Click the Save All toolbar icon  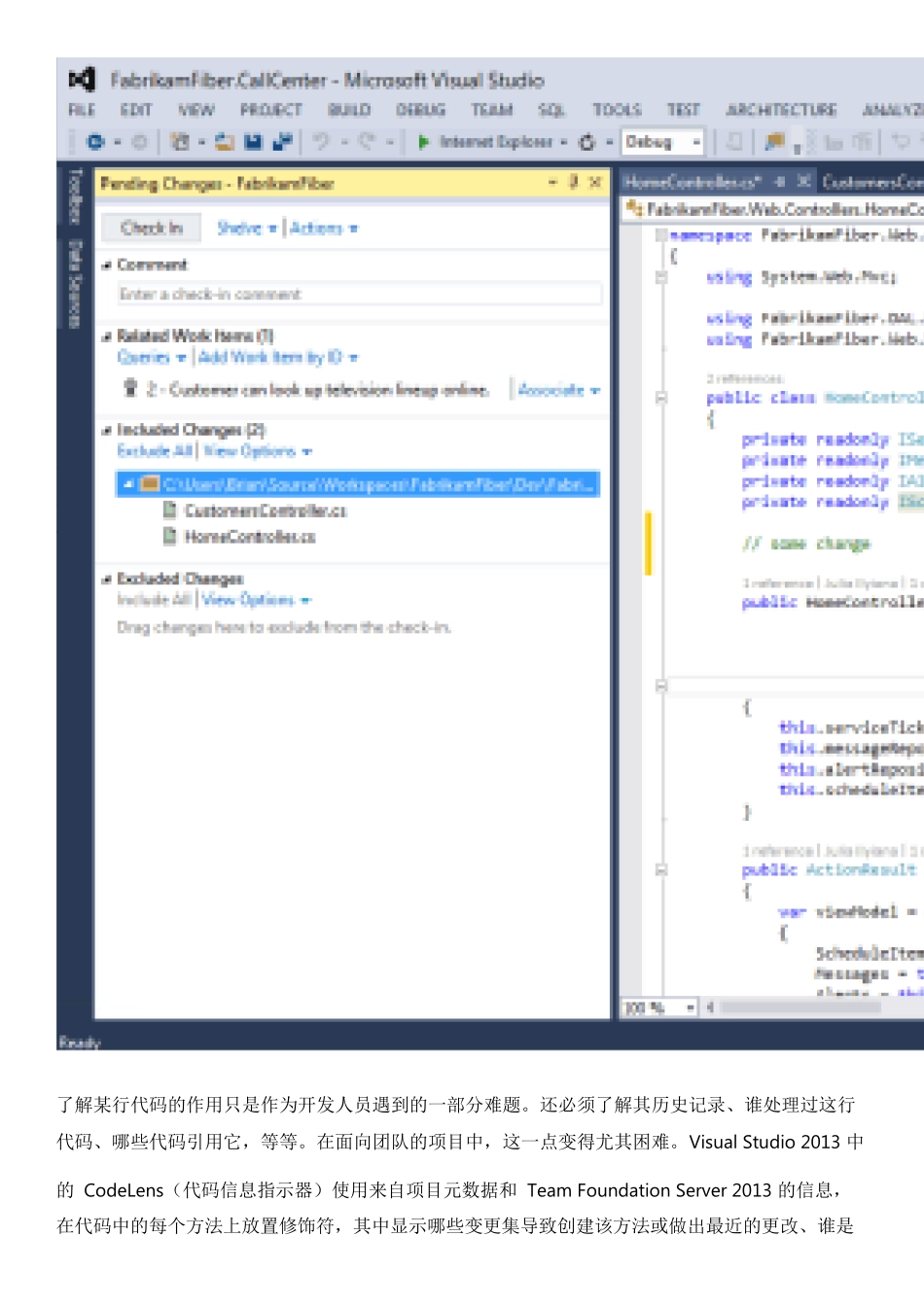tap(283, 142)
